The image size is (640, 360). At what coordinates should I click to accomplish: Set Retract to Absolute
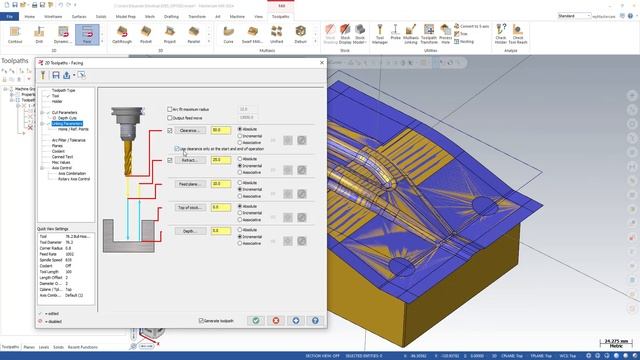[x=240, y=159]
